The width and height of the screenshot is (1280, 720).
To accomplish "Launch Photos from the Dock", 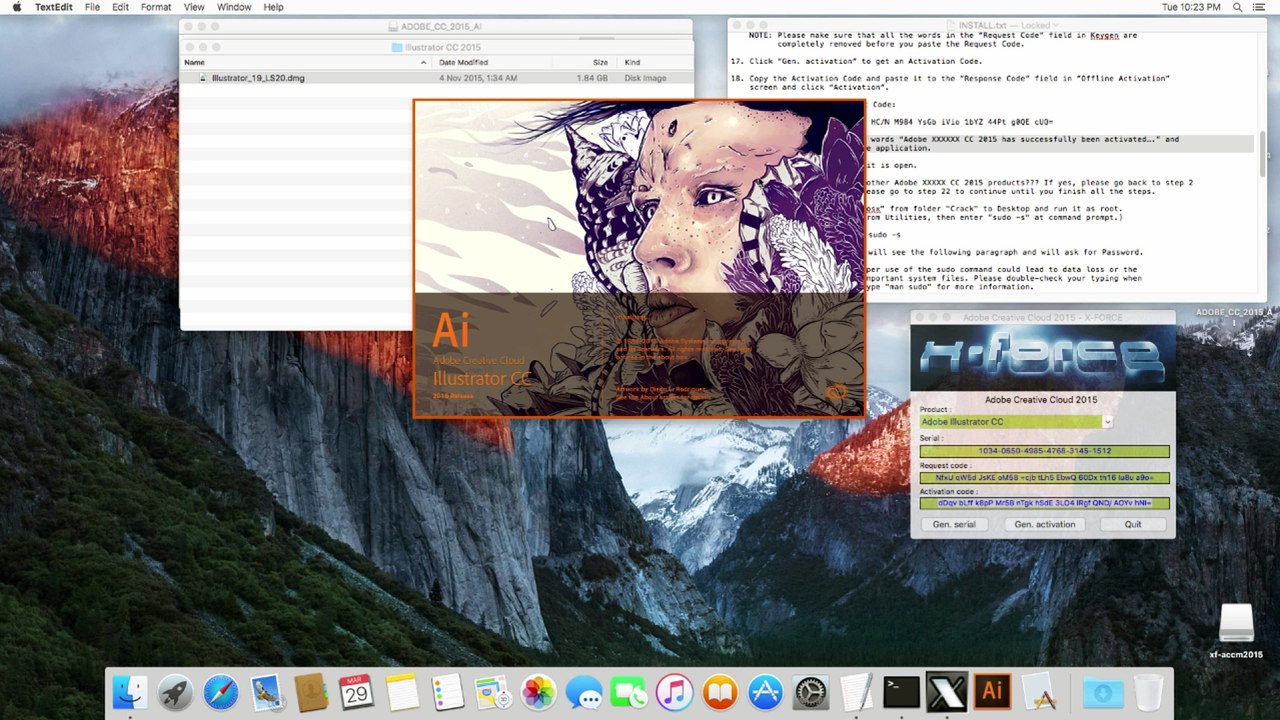I will 538,692.
